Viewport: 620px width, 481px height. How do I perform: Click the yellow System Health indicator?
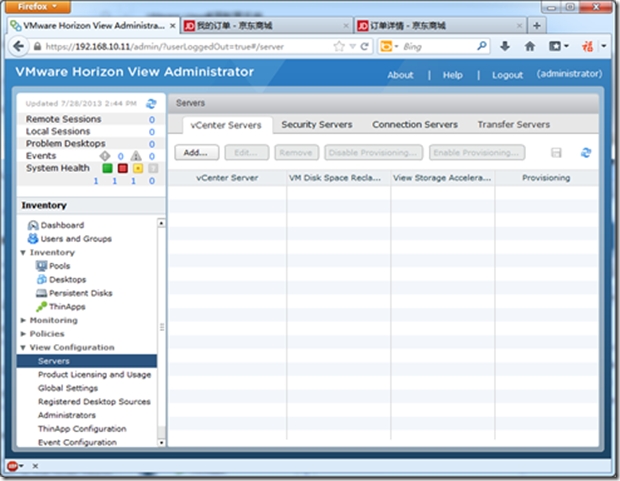138,168
